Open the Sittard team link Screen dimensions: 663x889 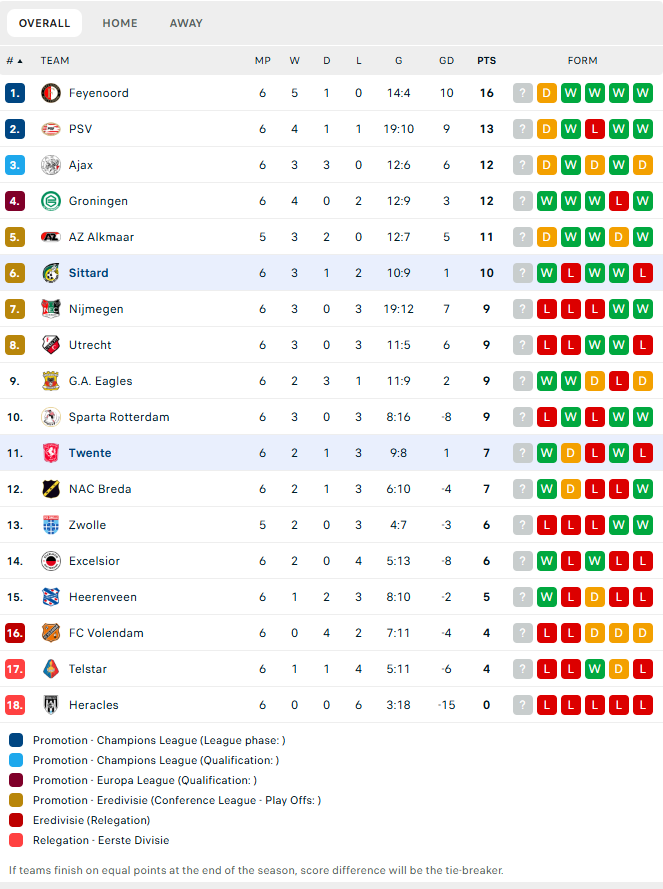point(88,273)
